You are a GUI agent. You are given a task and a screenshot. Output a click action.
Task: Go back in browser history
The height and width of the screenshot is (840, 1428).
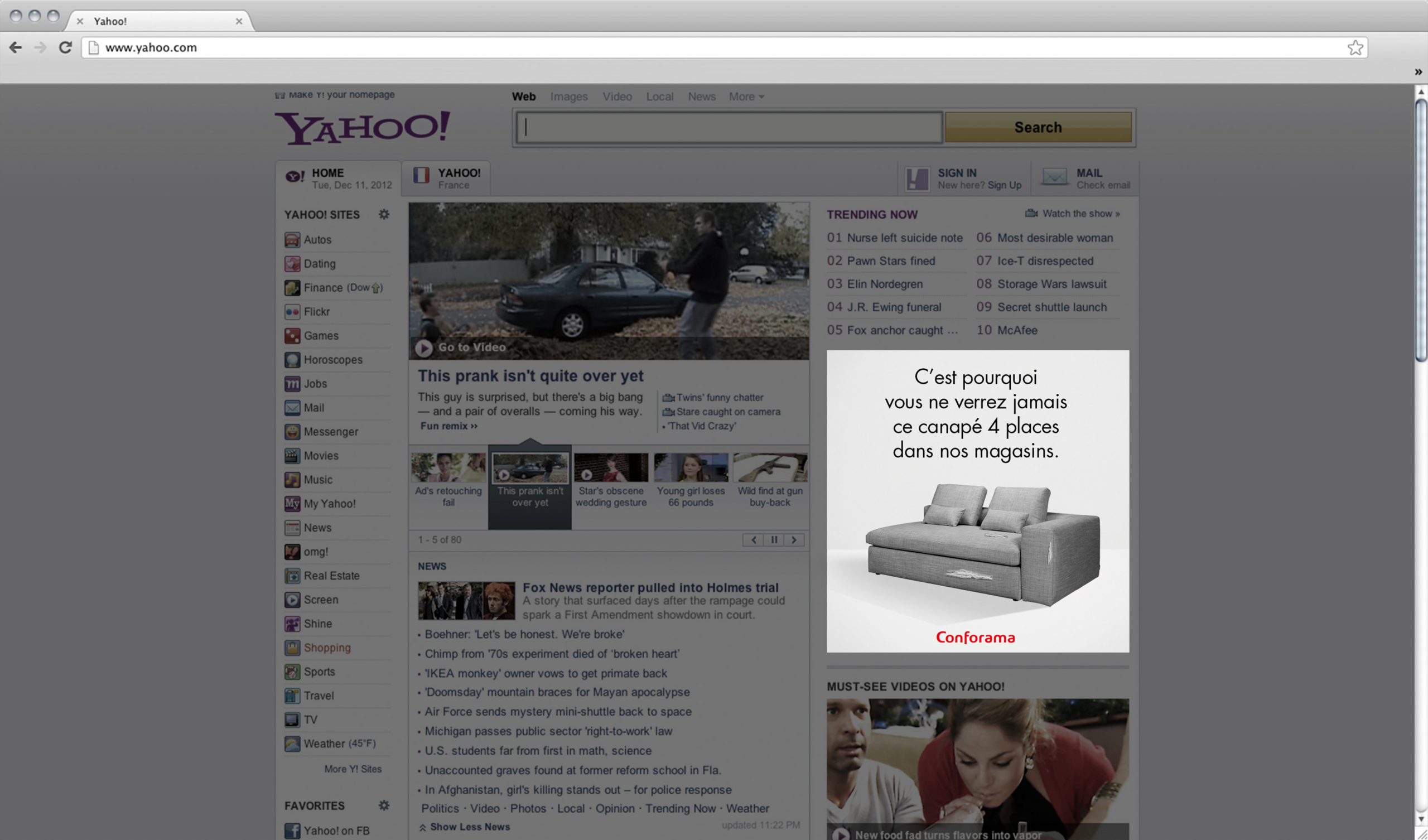click(16, 47)
